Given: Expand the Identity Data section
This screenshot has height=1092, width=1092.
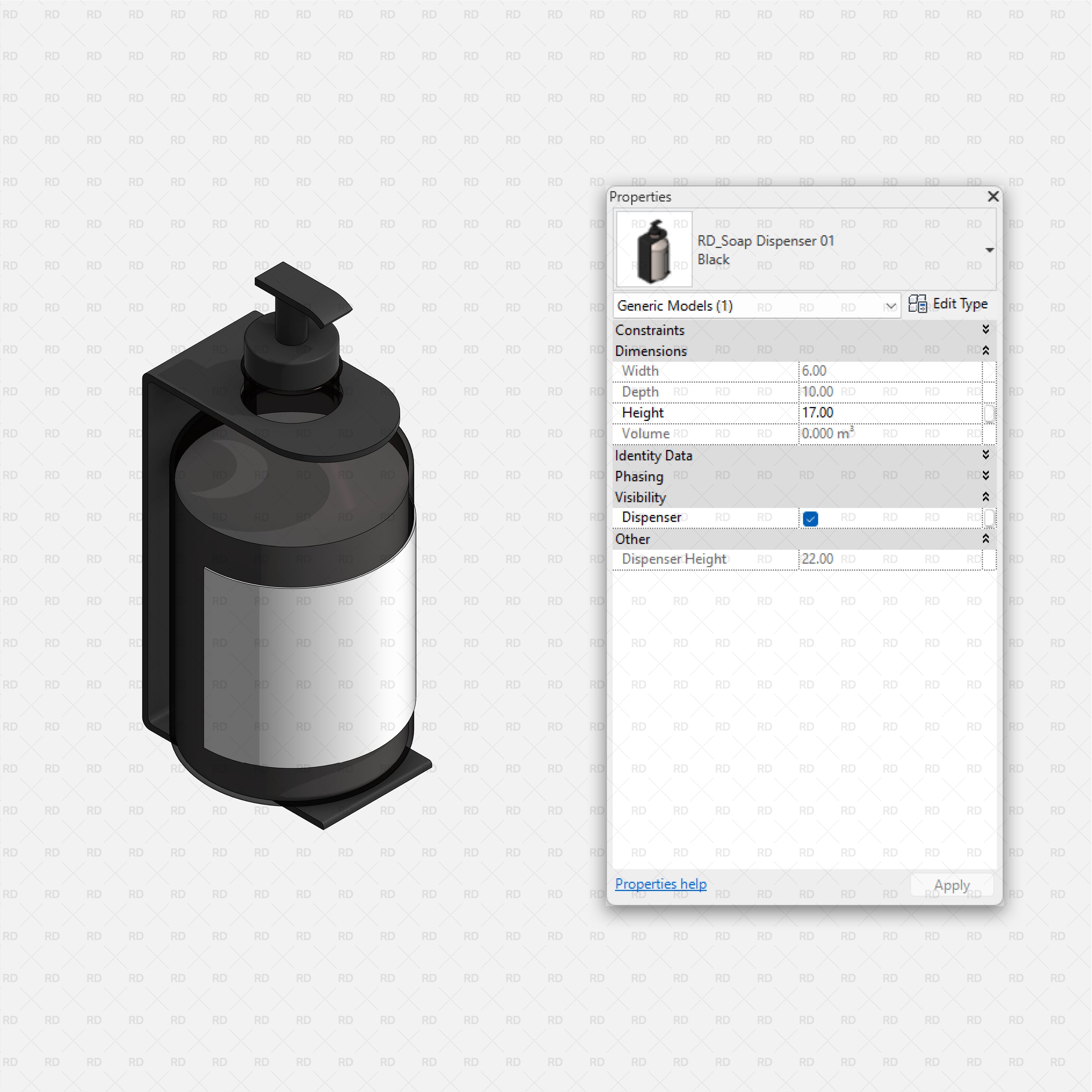Looking at the screenshot, I should click(985, 456).
